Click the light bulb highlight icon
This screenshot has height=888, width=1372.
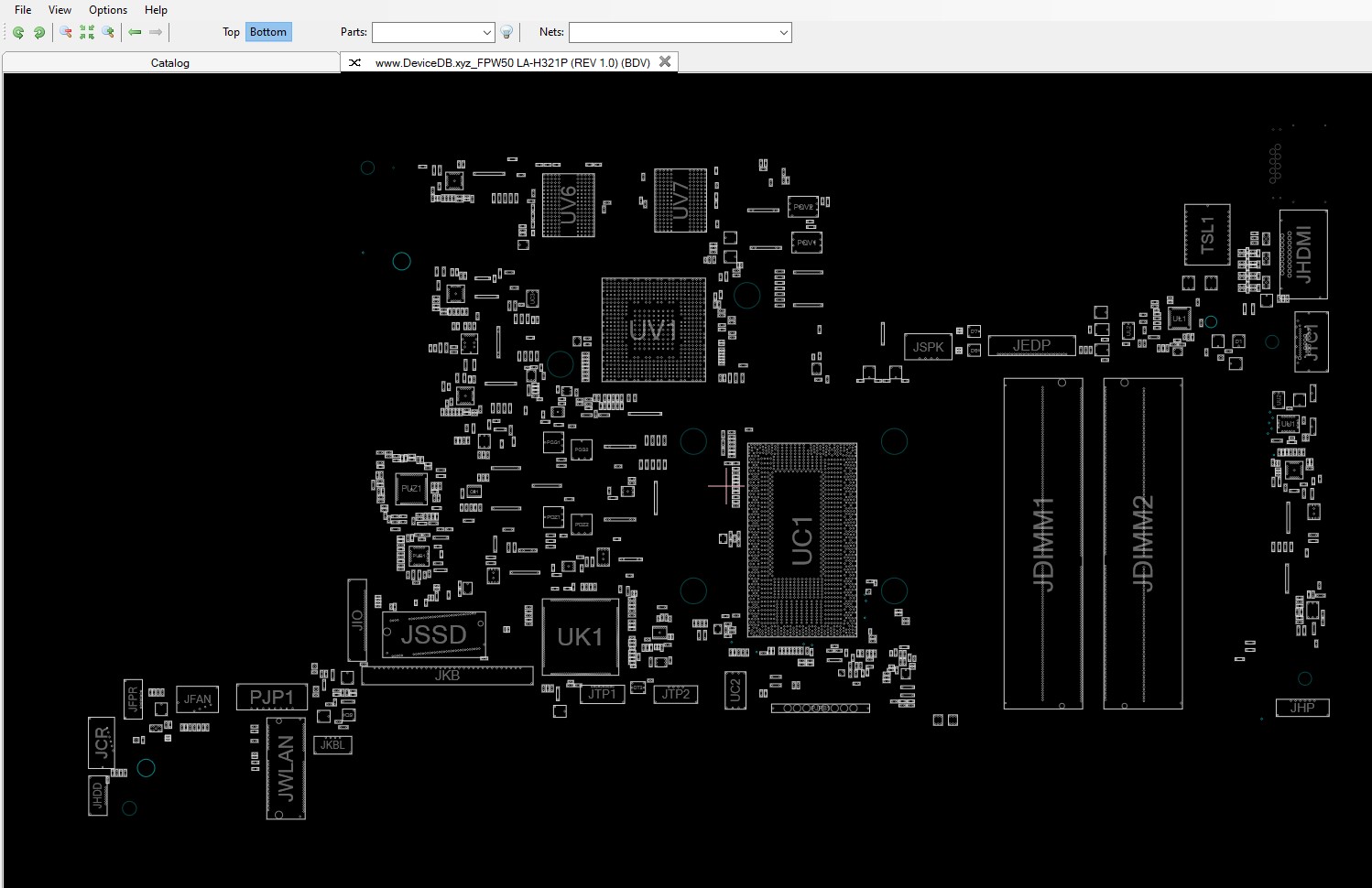click(x=506, y=32)
